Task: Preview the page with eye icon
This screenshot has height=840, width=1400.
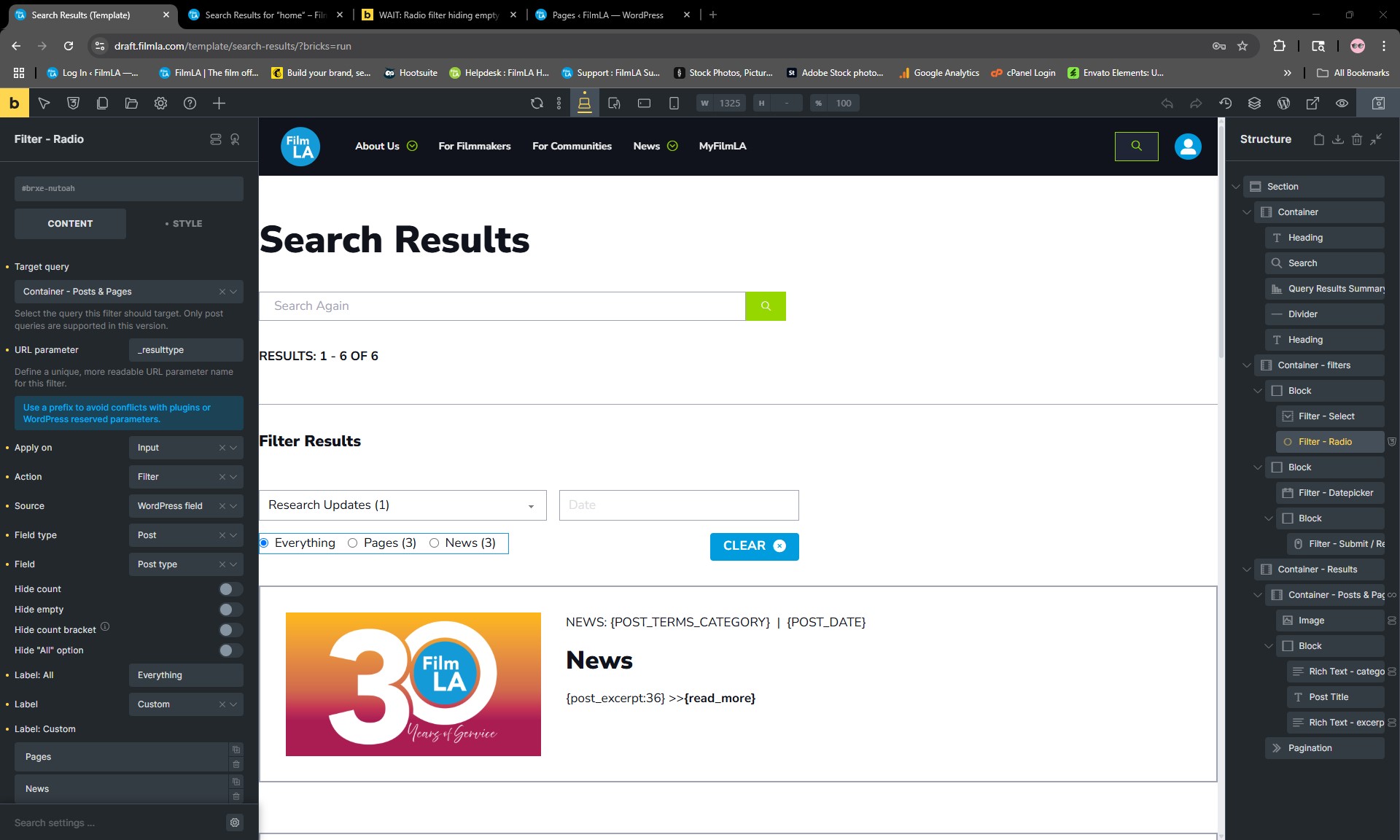Action: 1342,104
